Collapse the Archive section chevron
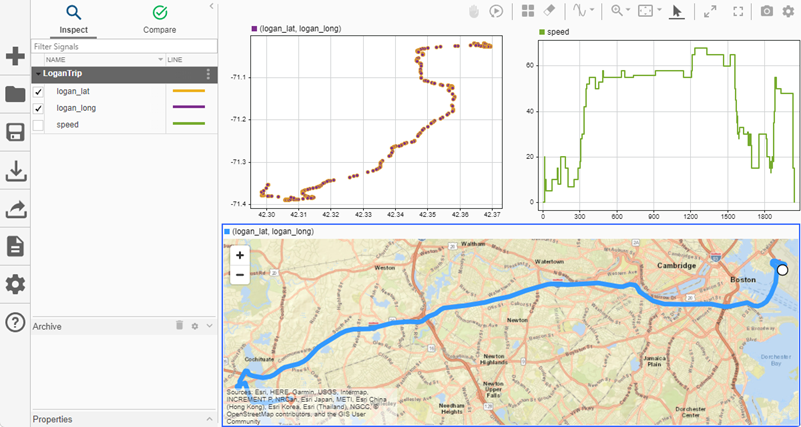 tap(209, 326)
